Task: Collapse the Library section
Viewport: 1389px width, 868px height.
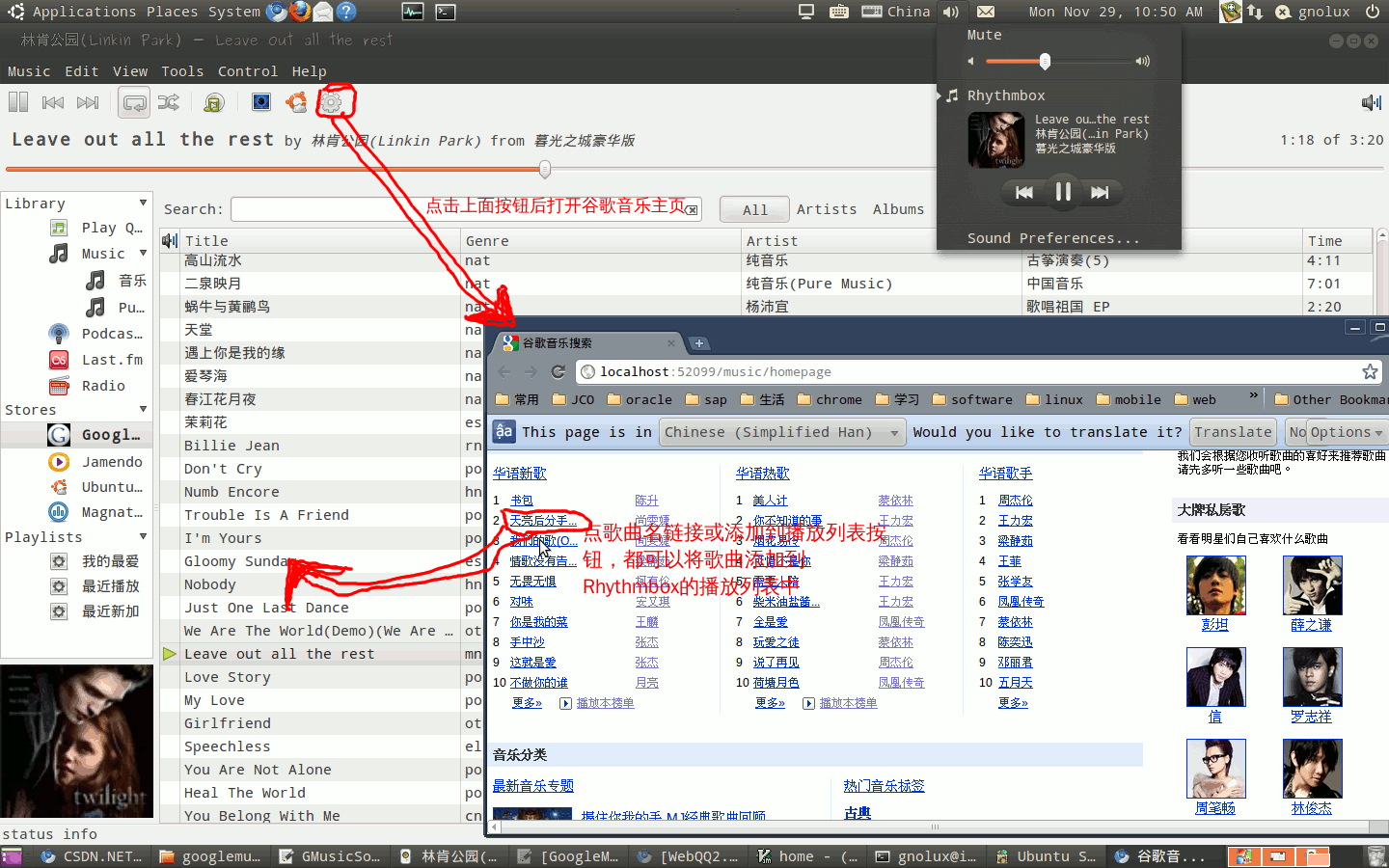Action: [143, 203]
